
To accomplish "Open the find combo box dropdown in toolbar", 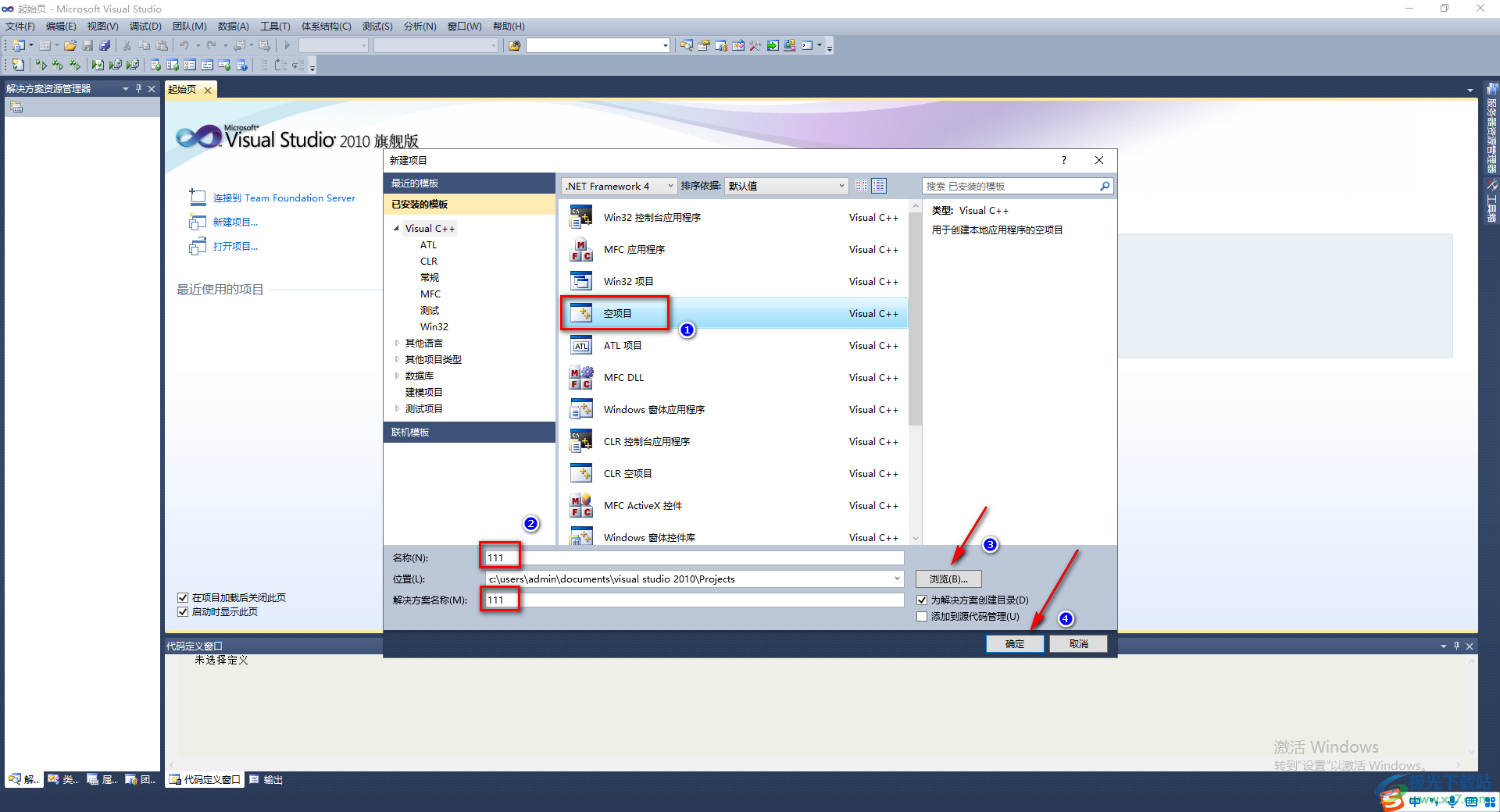I will (x=665, y=45).
